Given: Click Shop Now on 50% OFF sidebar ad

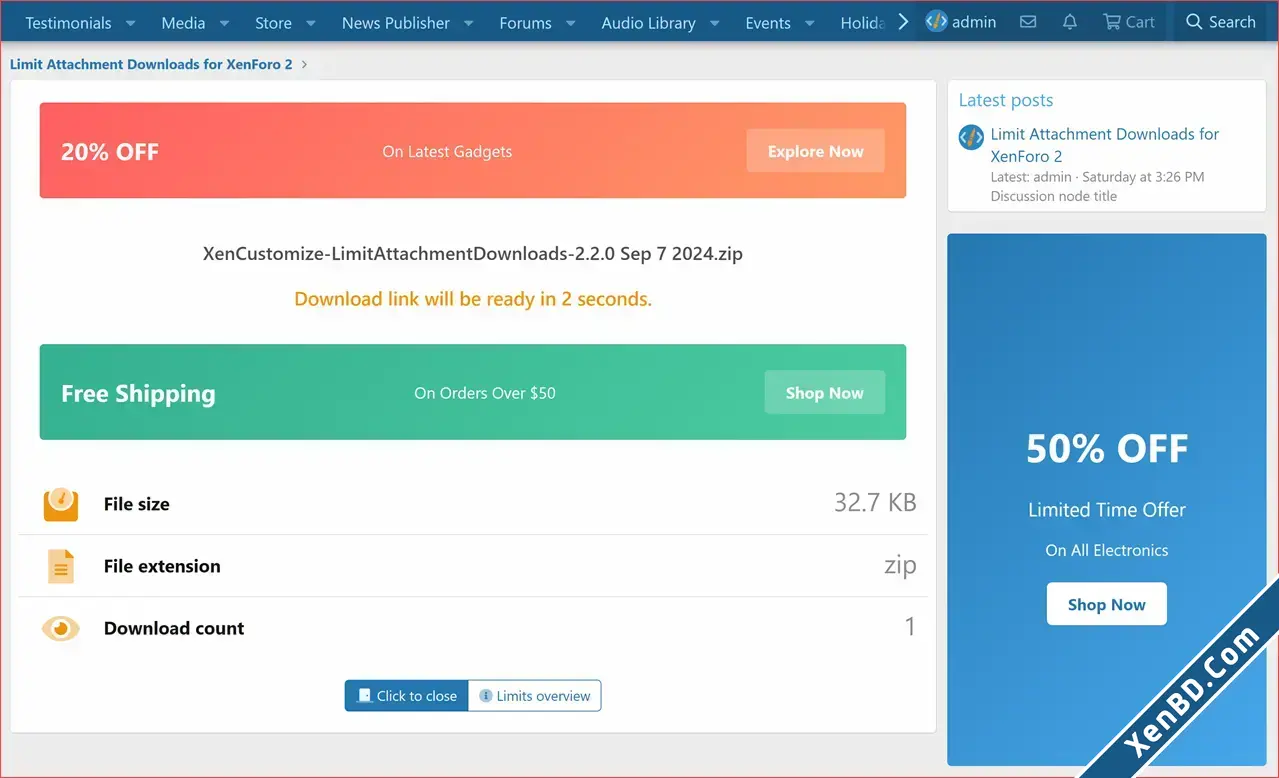Looking at the screenshot, I should click(1106, 604).
